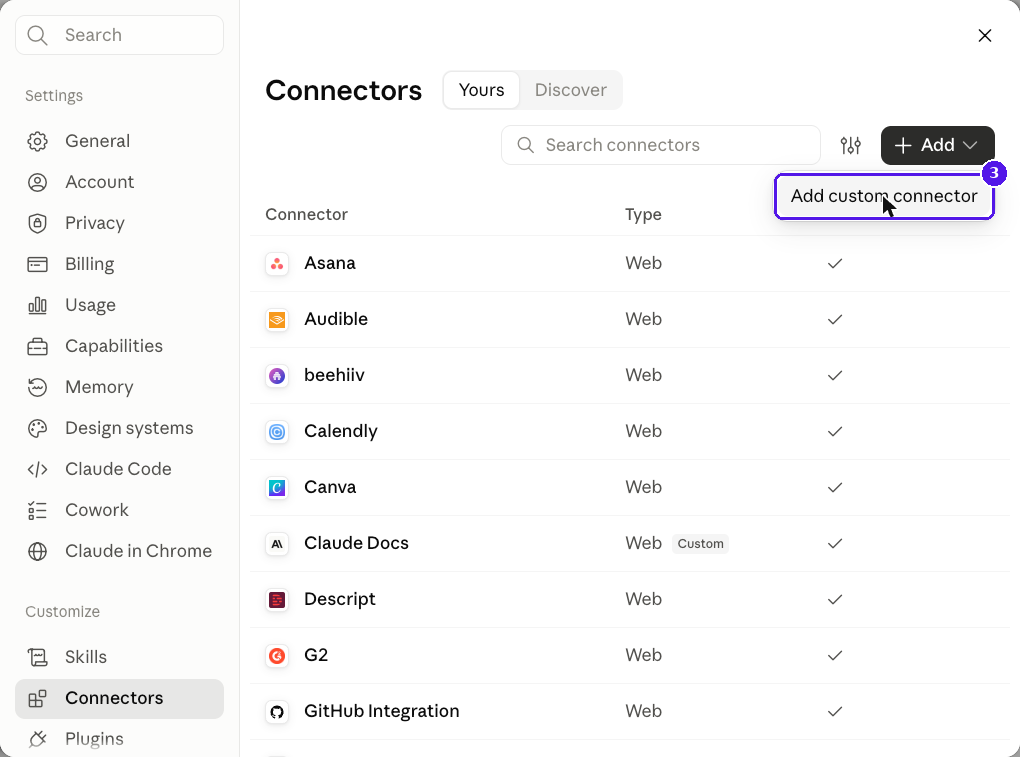Click the Skills scroll icon
The height and width of the screenshot is (757, 1020).
38,657
